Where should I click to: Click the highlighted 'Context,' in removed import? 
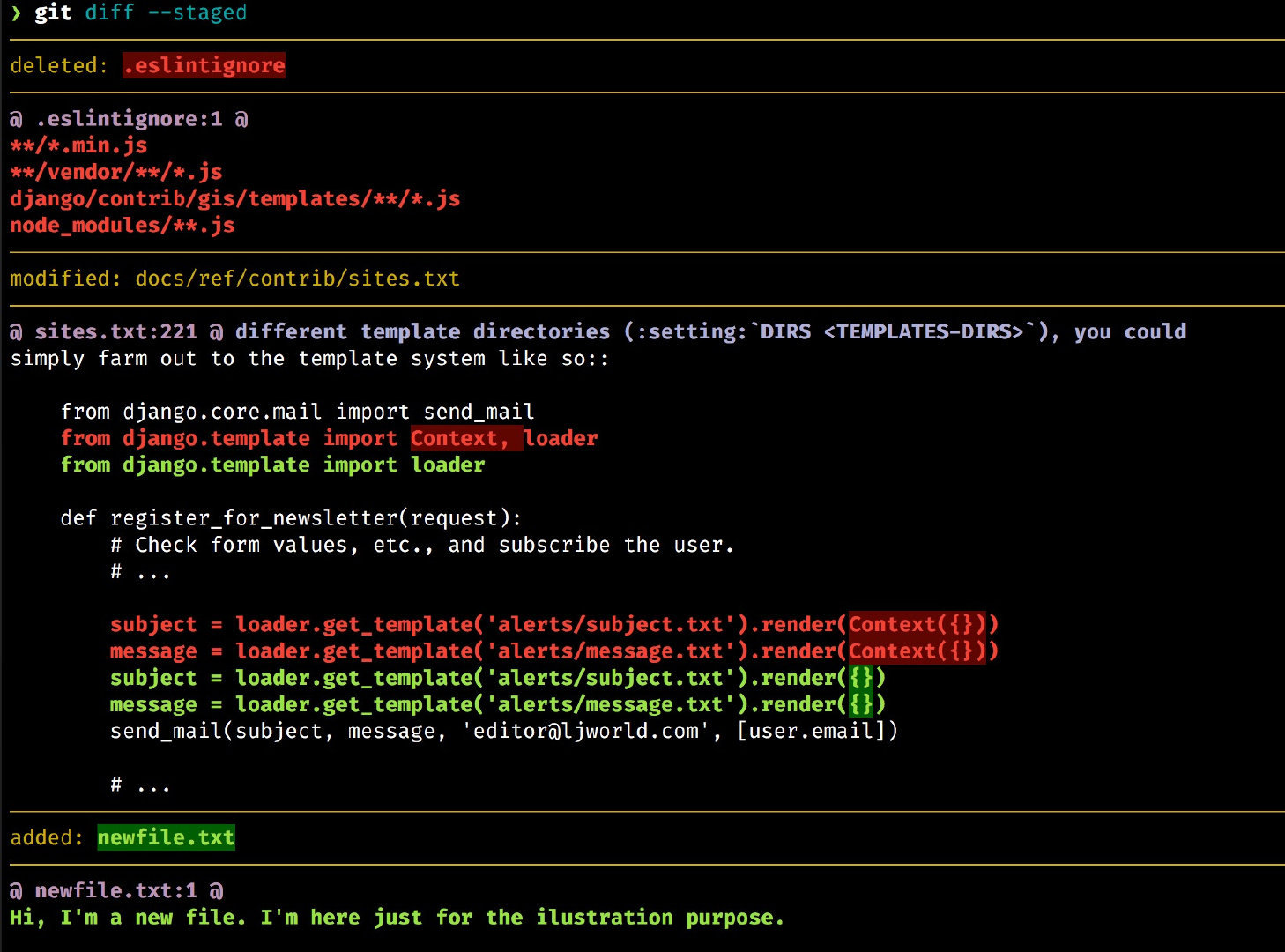pos(458,438)
